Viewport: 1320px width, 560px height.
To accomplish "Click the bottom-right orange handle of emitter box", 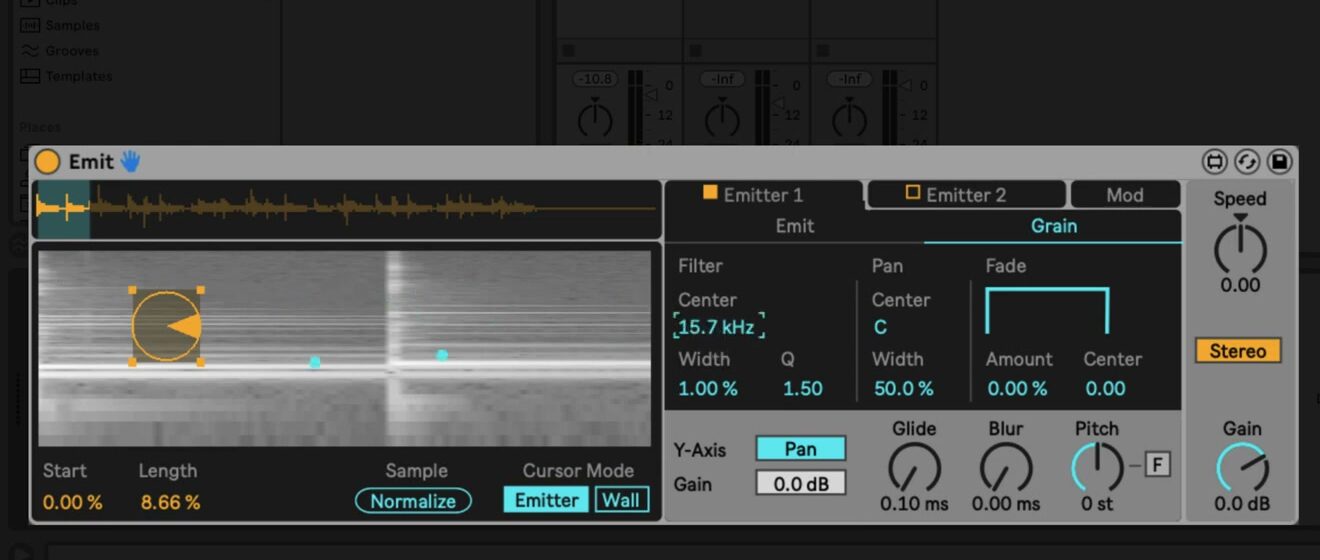I will tap(200, 362).
